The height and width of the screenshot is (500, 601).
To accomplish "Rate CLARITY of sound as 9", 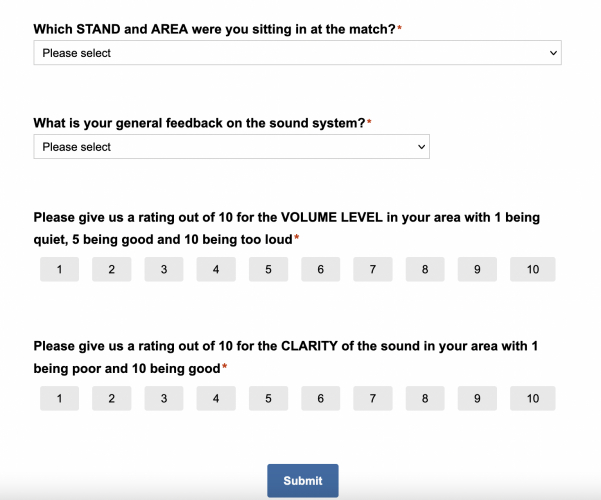I will pos(477,399).
